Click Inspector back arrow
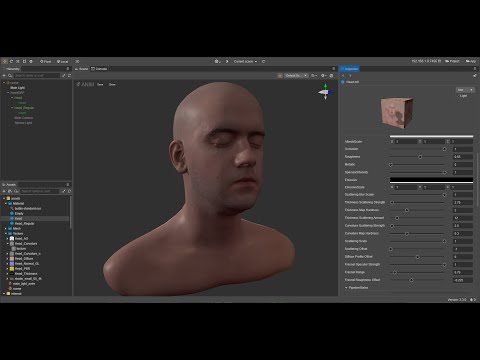The image size is (480, 360). [x=343, y=76]
